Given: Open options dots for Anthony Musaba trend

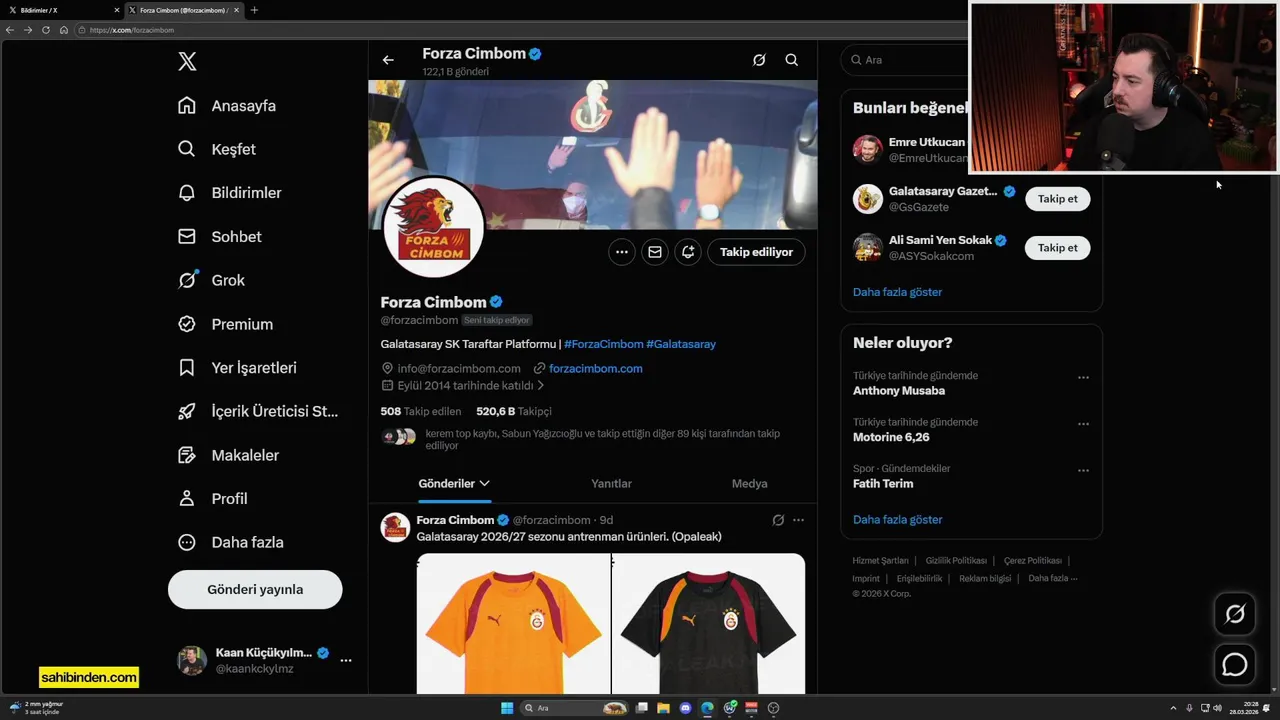Looking at the screenshot, I should click(1083, 378).
